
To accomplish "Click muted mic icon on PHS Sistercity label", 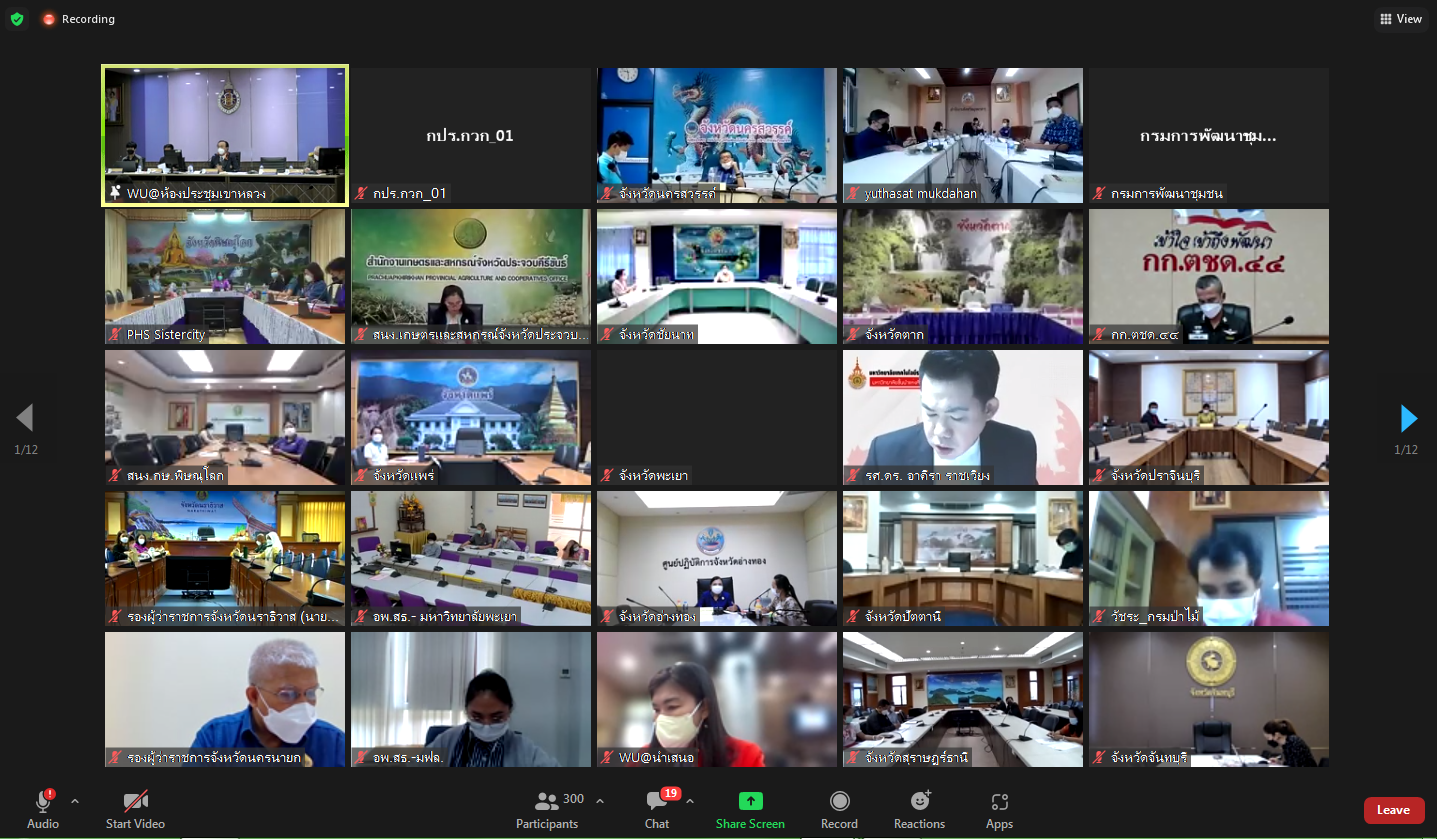I will pos(115,335).
